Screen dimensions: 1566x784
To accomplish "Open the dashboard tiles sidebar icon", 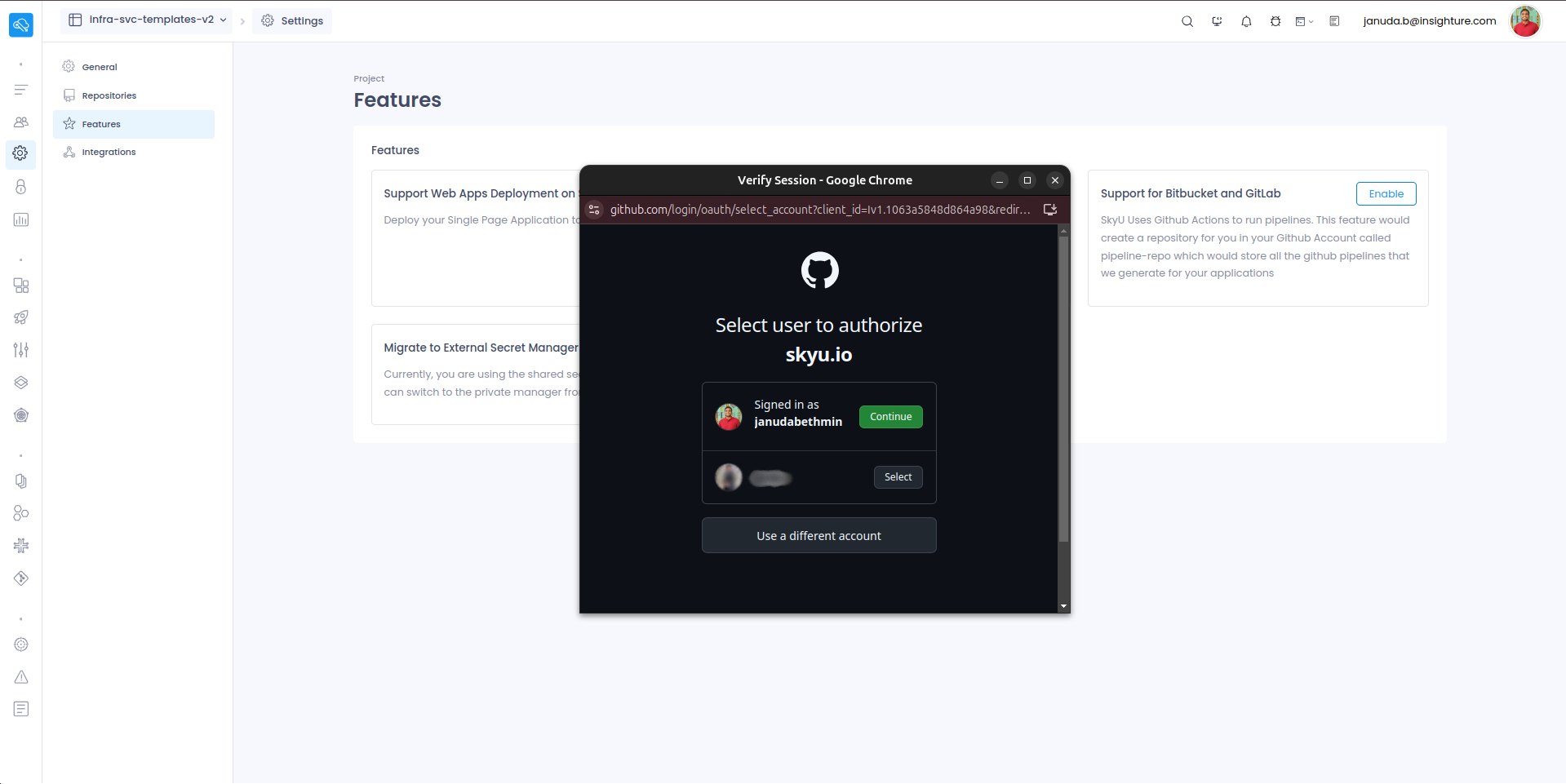I will pos(21,286).
